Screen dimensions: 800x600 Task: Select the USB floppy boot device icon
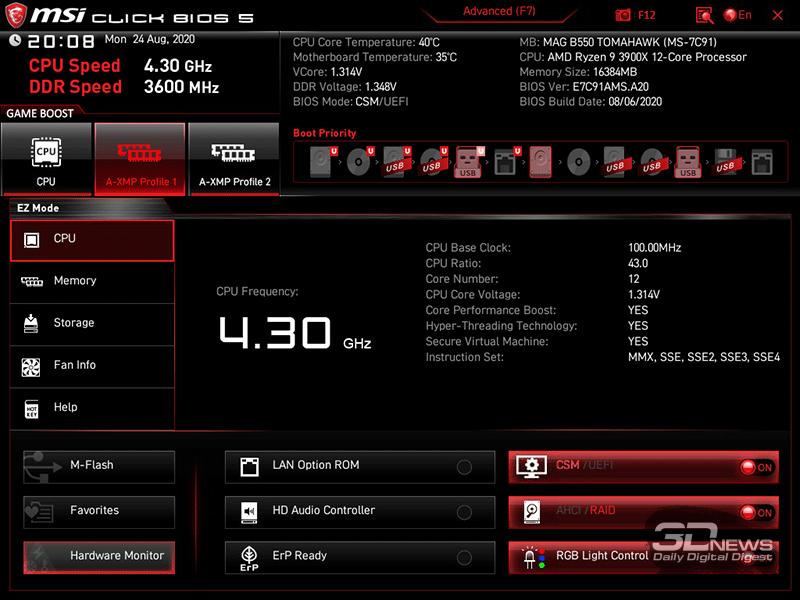[x=726, y=162]
